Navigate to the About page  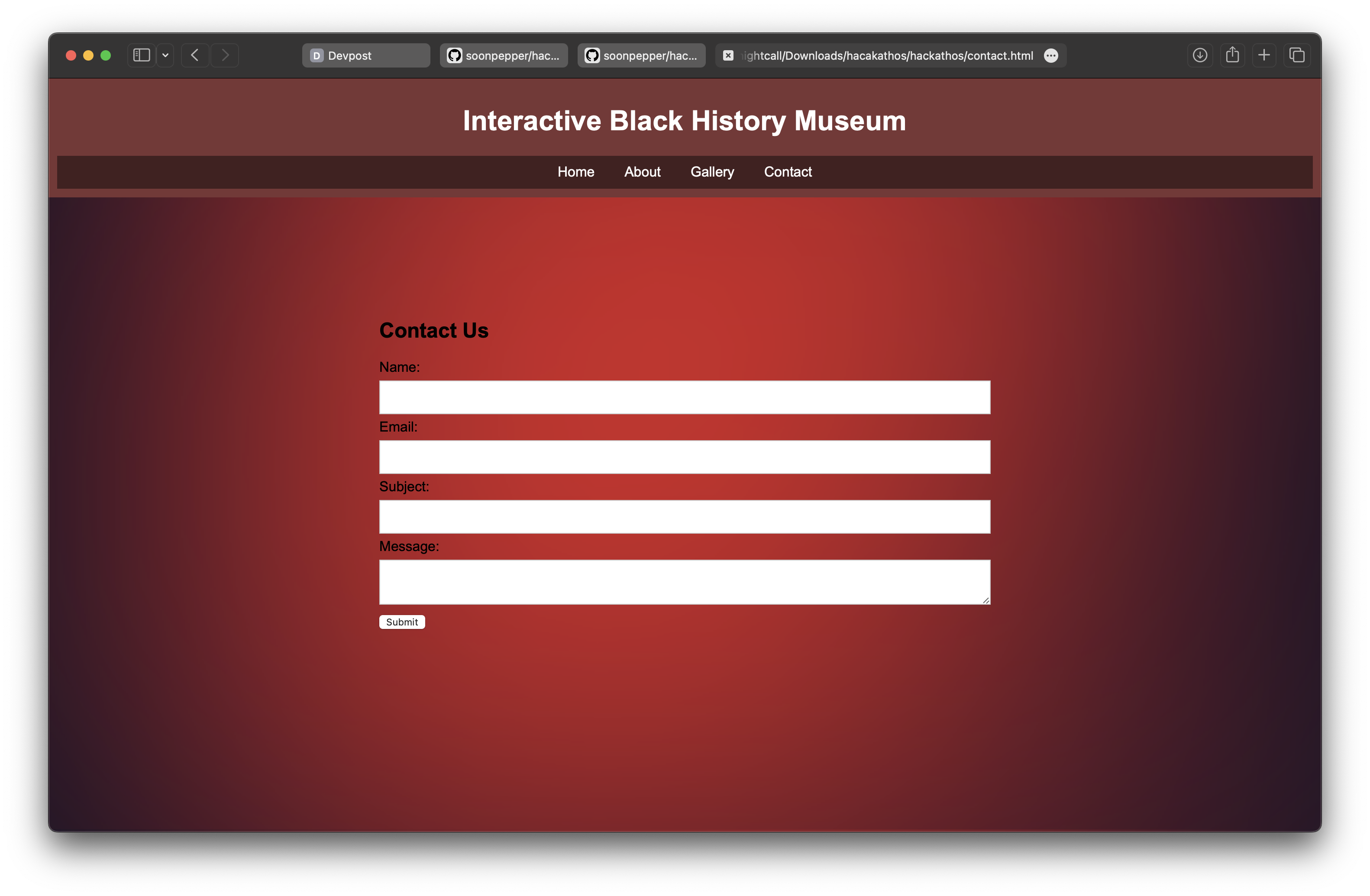click(642, 171)
